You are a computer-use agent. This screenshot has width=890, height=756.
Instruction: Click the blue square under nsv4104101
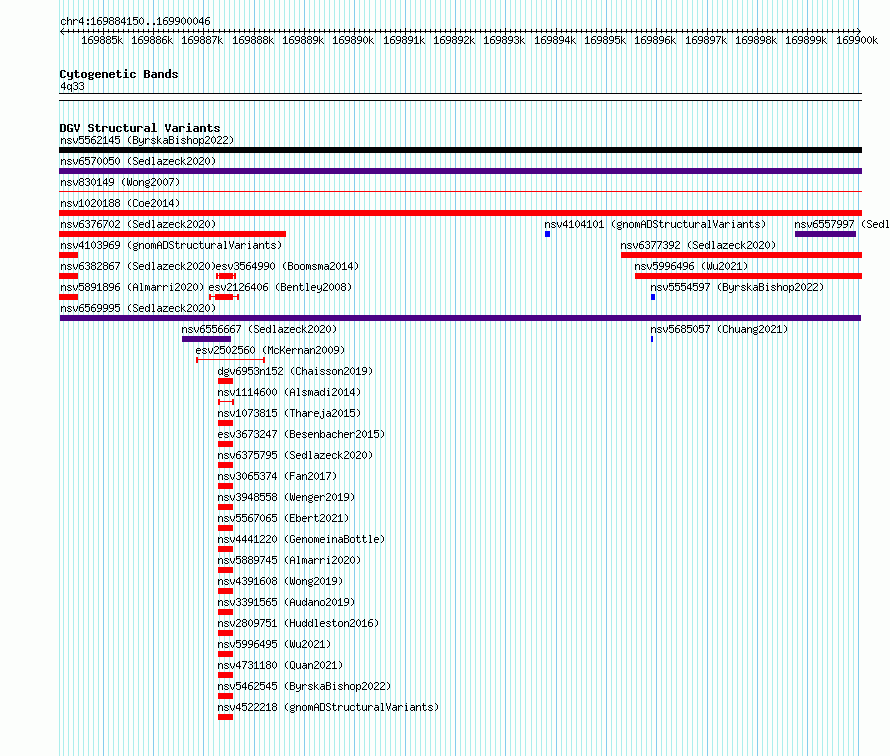tap(548, 234)
